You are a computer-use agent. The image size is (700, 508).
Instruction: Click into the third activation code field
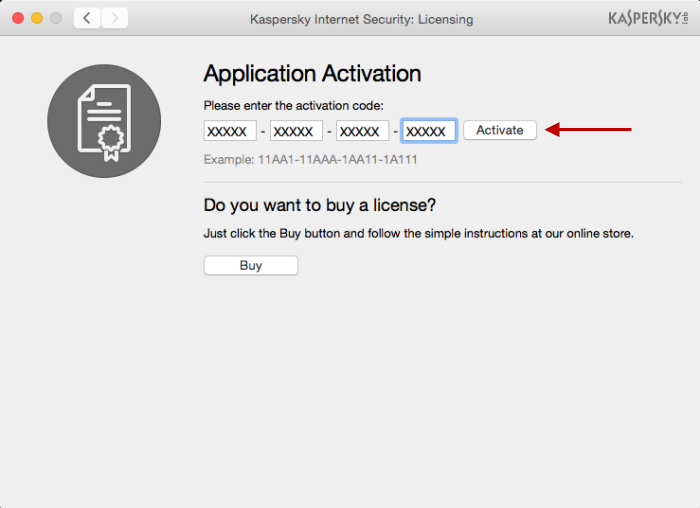point(362,131)
